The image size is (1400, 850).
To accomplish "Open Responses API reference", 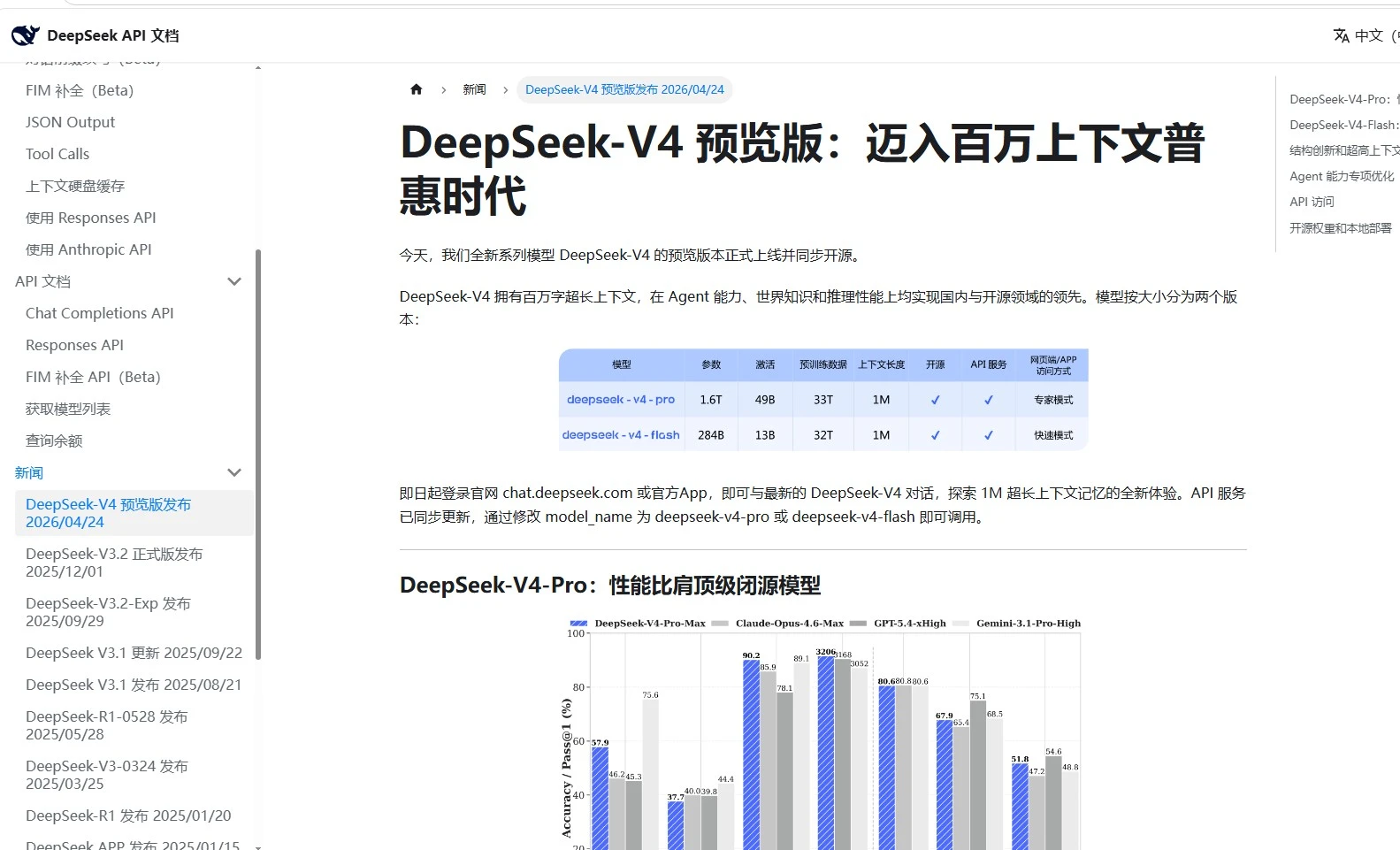I will (x=75, y=345).
